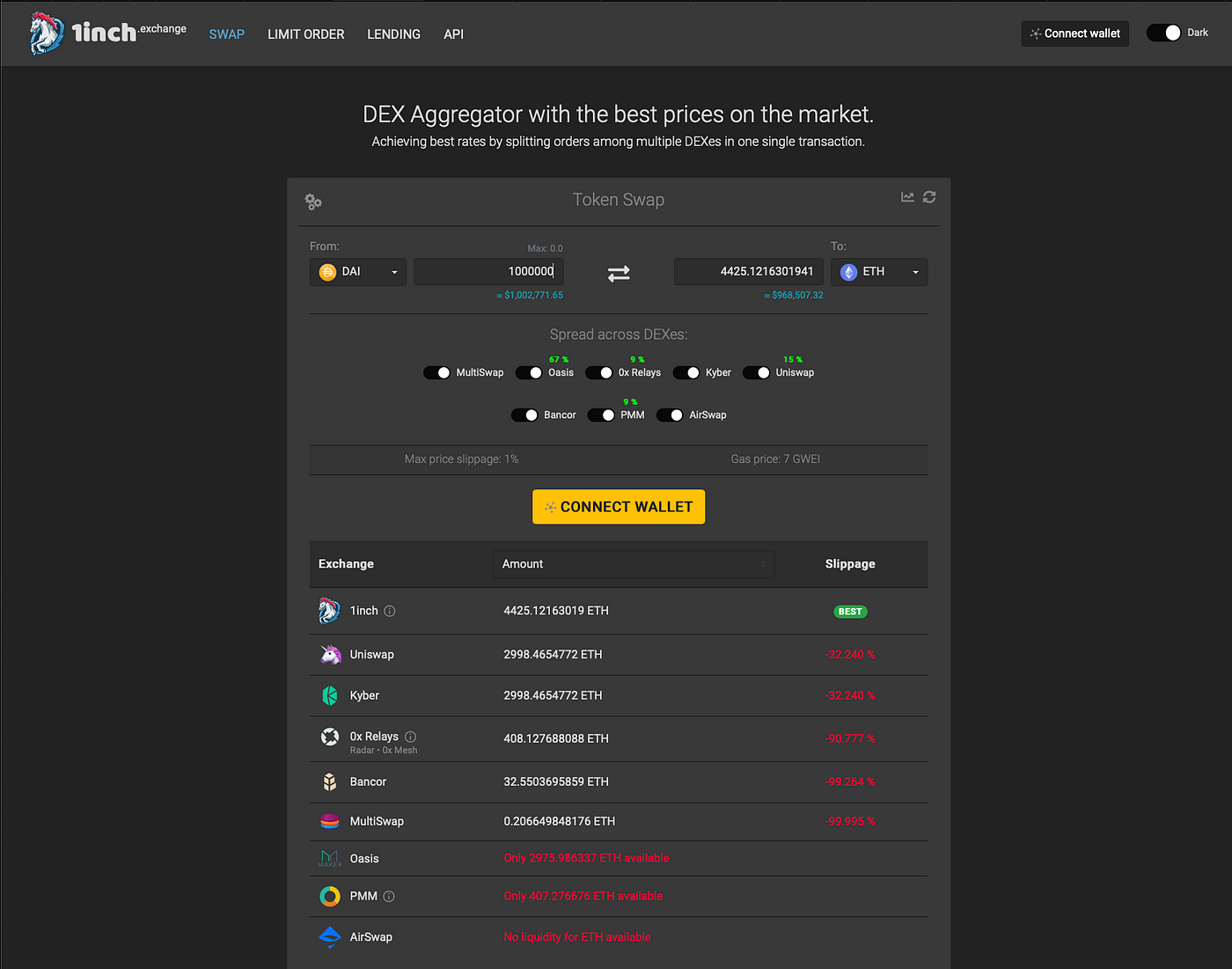Image resolution: width=1232 pixels, height=969 pixels.
Task: Click the ETH token icon
Action: [x=848, y=272]
